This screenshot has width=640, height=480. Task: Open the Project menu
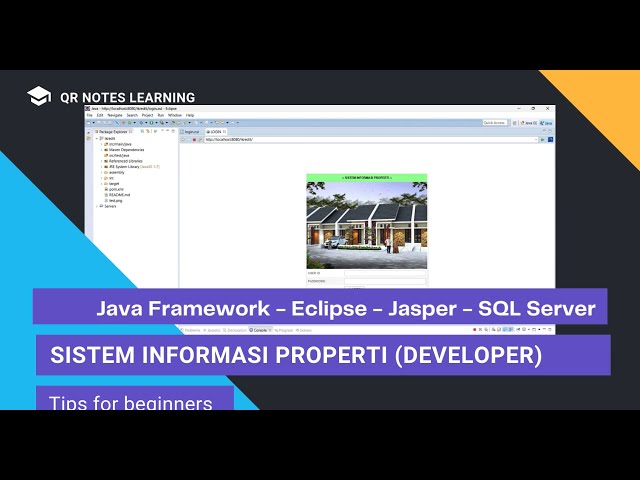pos(147,116)
